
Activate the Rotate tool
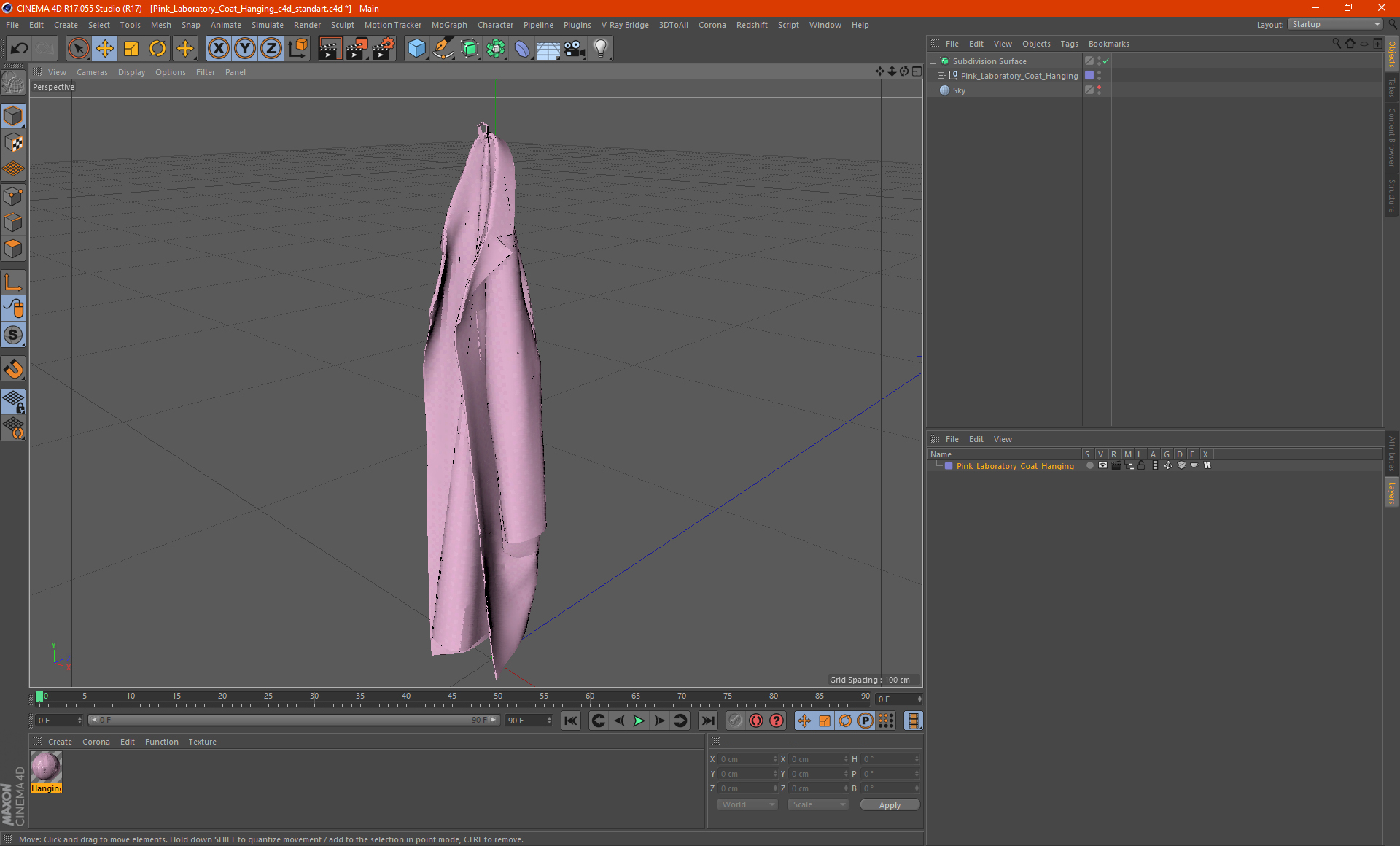tap(157, 48)
